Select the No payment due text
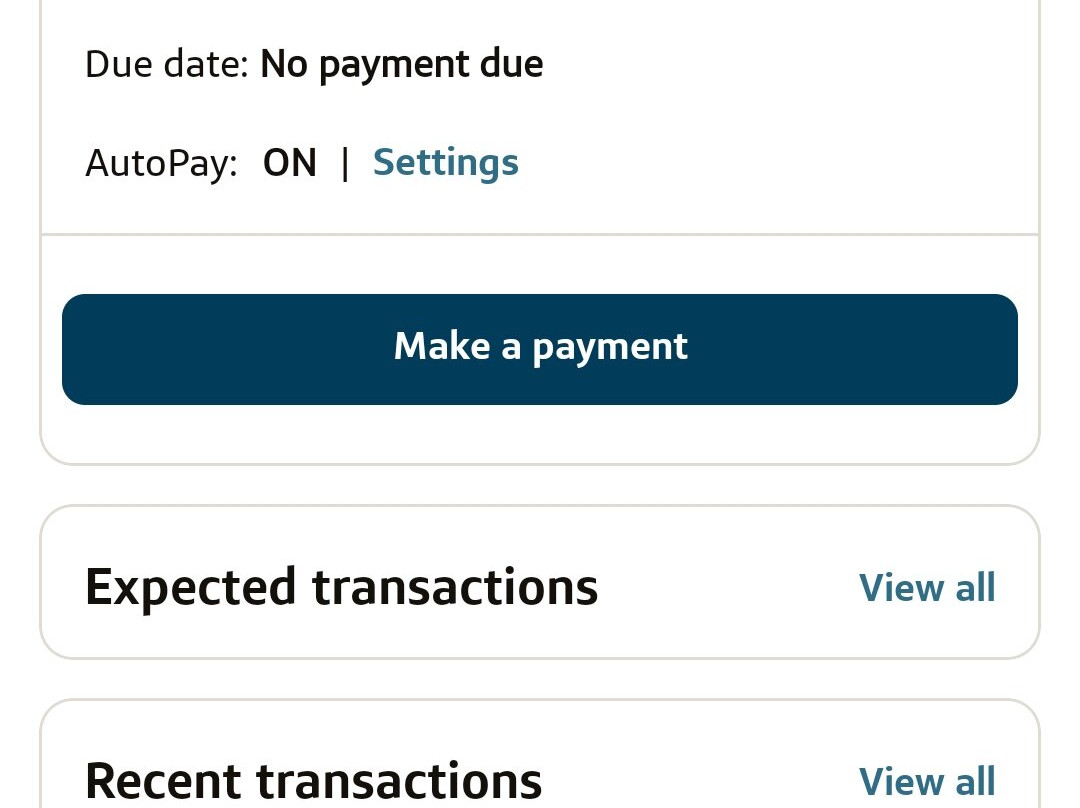 (x=401, y=64)
